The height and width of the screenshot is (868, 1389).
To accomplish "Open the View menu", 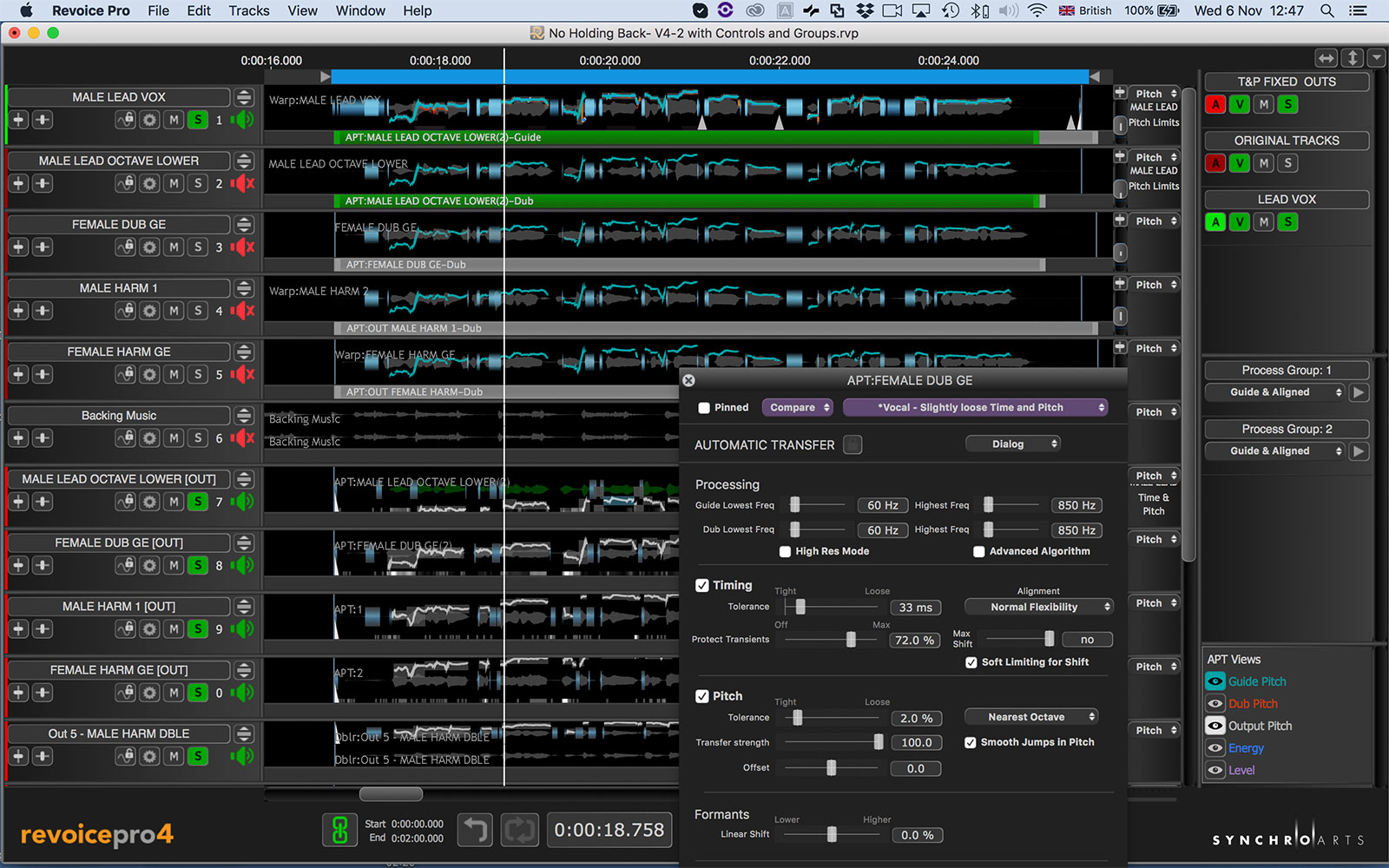I will (302, 10).
